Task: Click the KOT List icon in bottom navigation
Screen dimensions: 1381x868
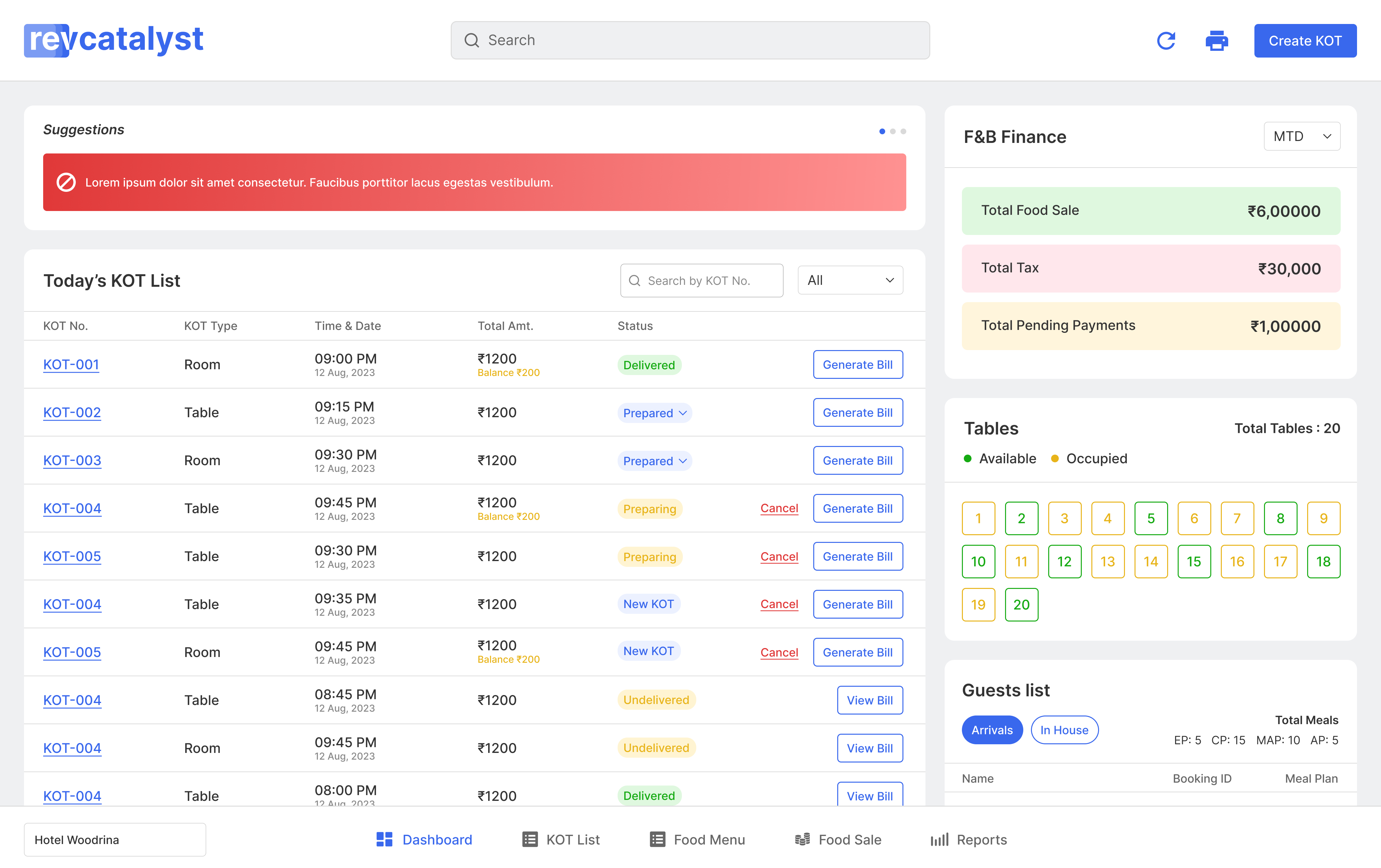Action: (530, 839)
